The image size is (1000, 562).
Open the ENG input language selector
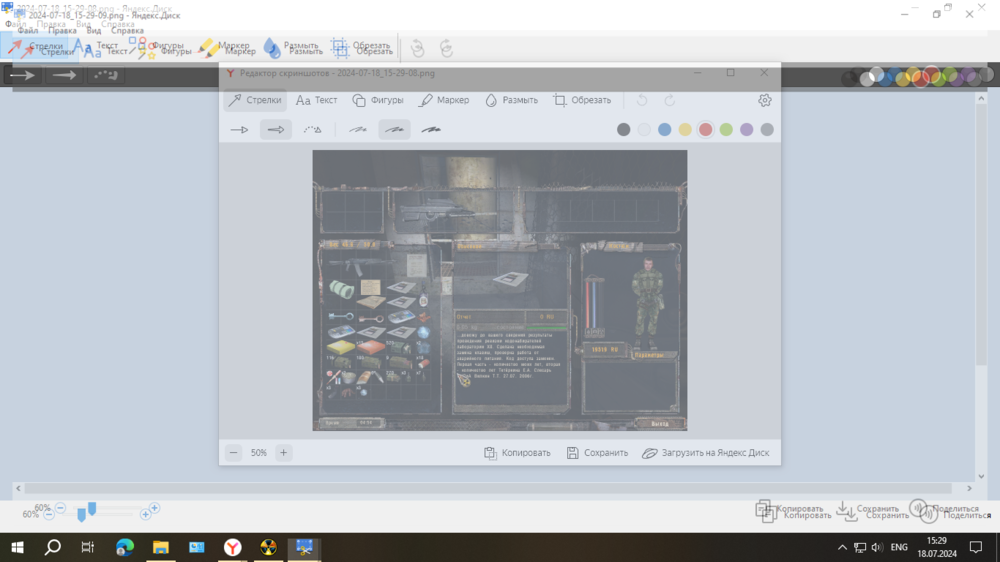click(x=899, y=547)
